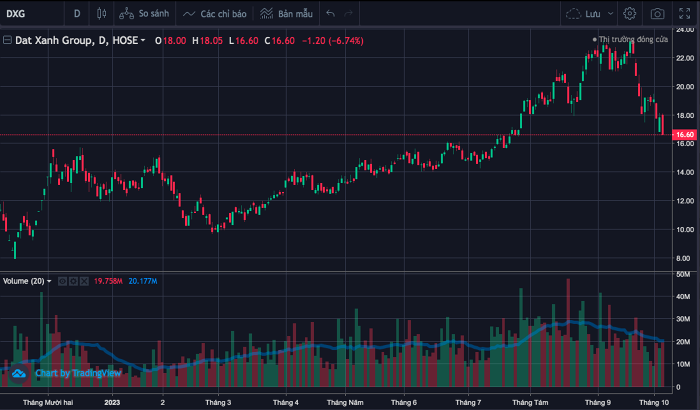This screenshot has height=410, width=700.
Task: Take a snapshot with camera icon
Action: tap(657, 14)
